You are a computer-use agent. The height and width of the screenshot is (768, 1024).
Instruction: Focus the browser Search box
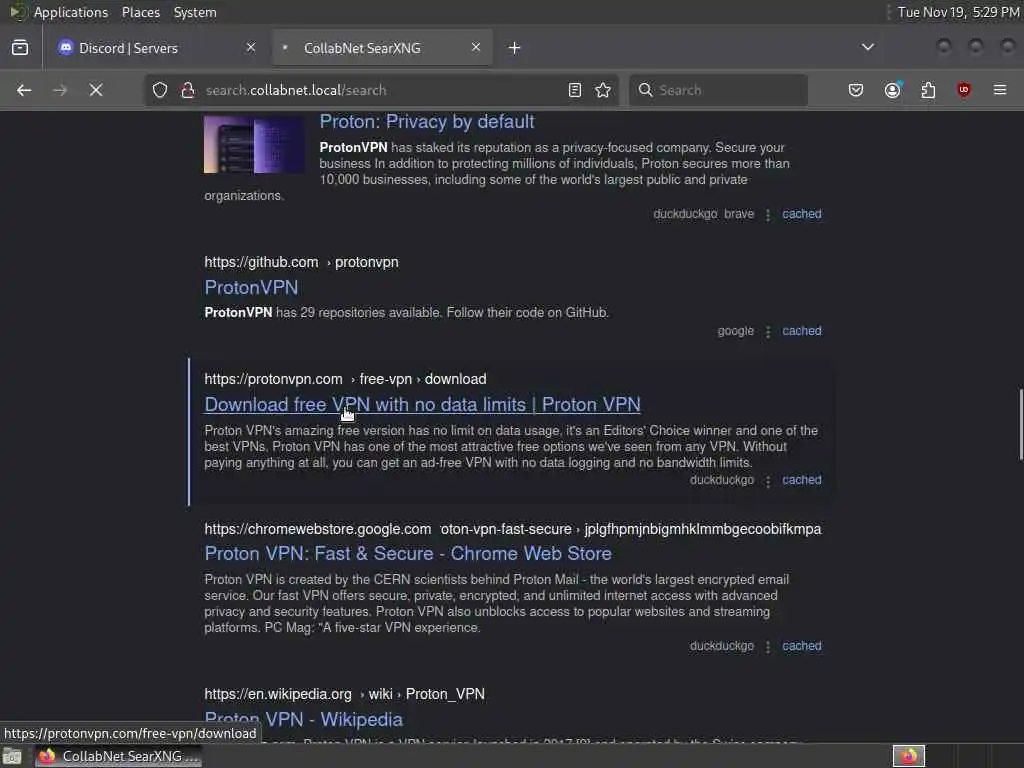(718, 90)
